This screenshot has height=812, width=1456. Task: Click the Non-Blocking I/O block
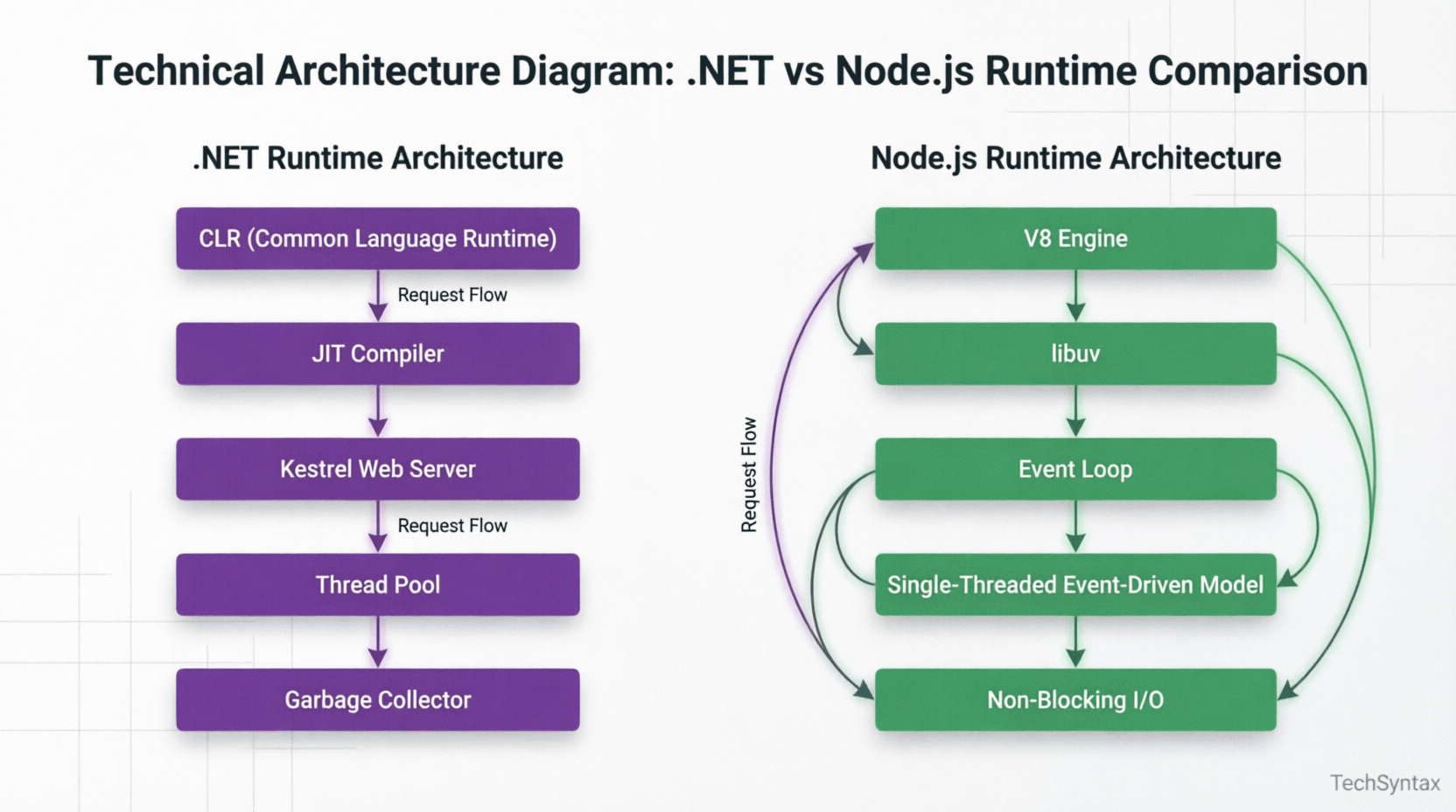coord(1074,700)
